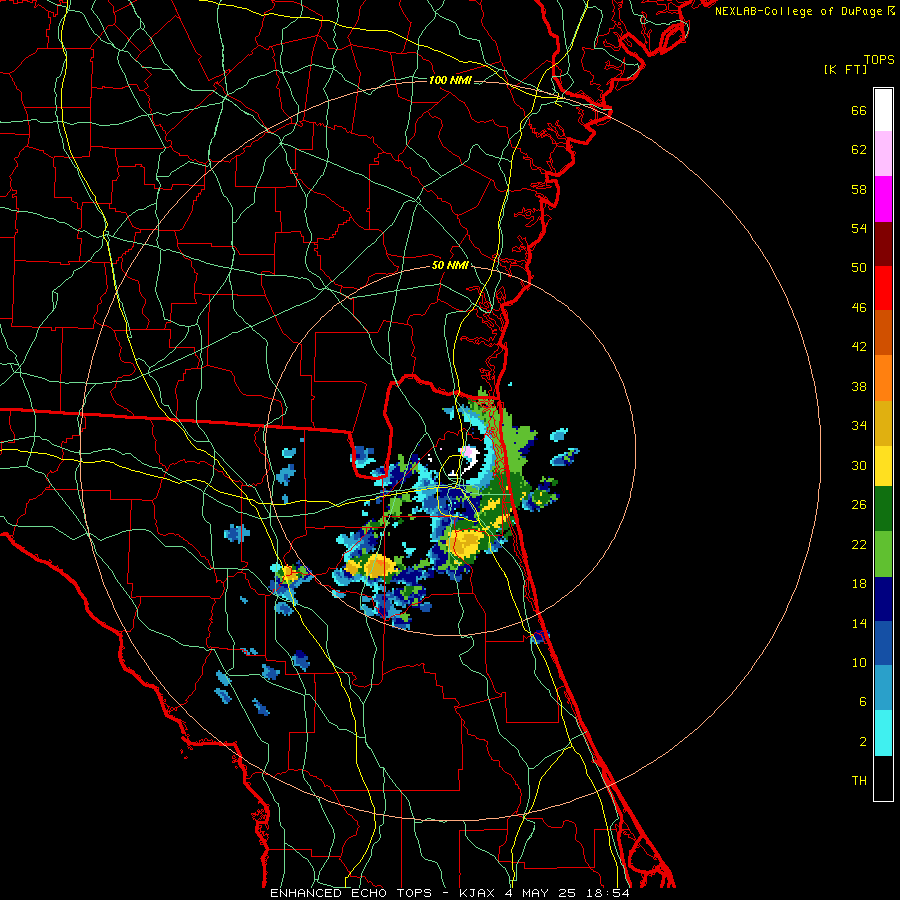Click the '54' legend value
Image resolution: width=900 pixels, height=900 pixels.
pyautogui.click(x=859, y=228)
